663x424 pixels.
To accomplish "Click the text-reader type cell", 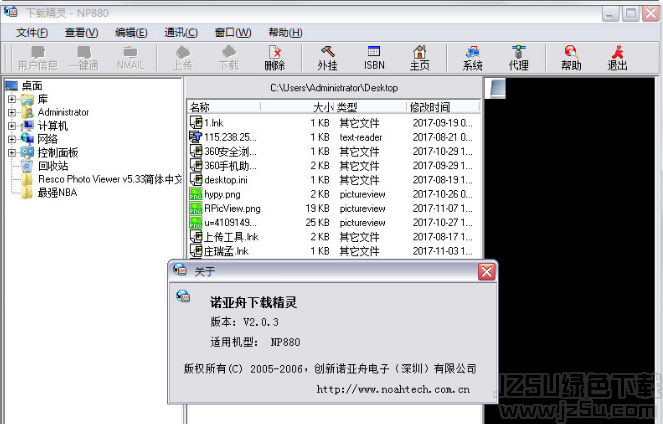I will [361, 137].
